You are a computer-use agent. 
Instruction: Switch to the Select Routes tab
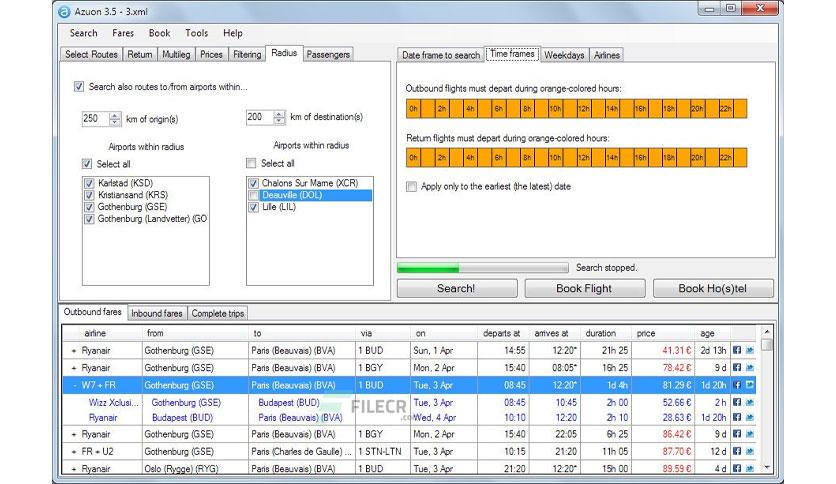pos(91,54)
